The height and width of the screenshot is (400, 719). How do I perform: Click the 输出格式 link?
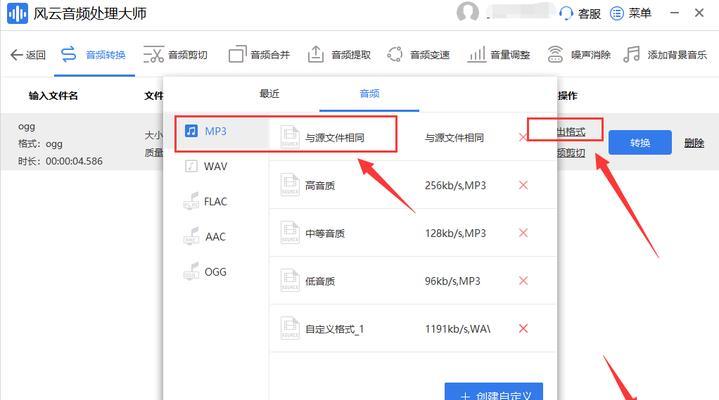pos(571,132)
